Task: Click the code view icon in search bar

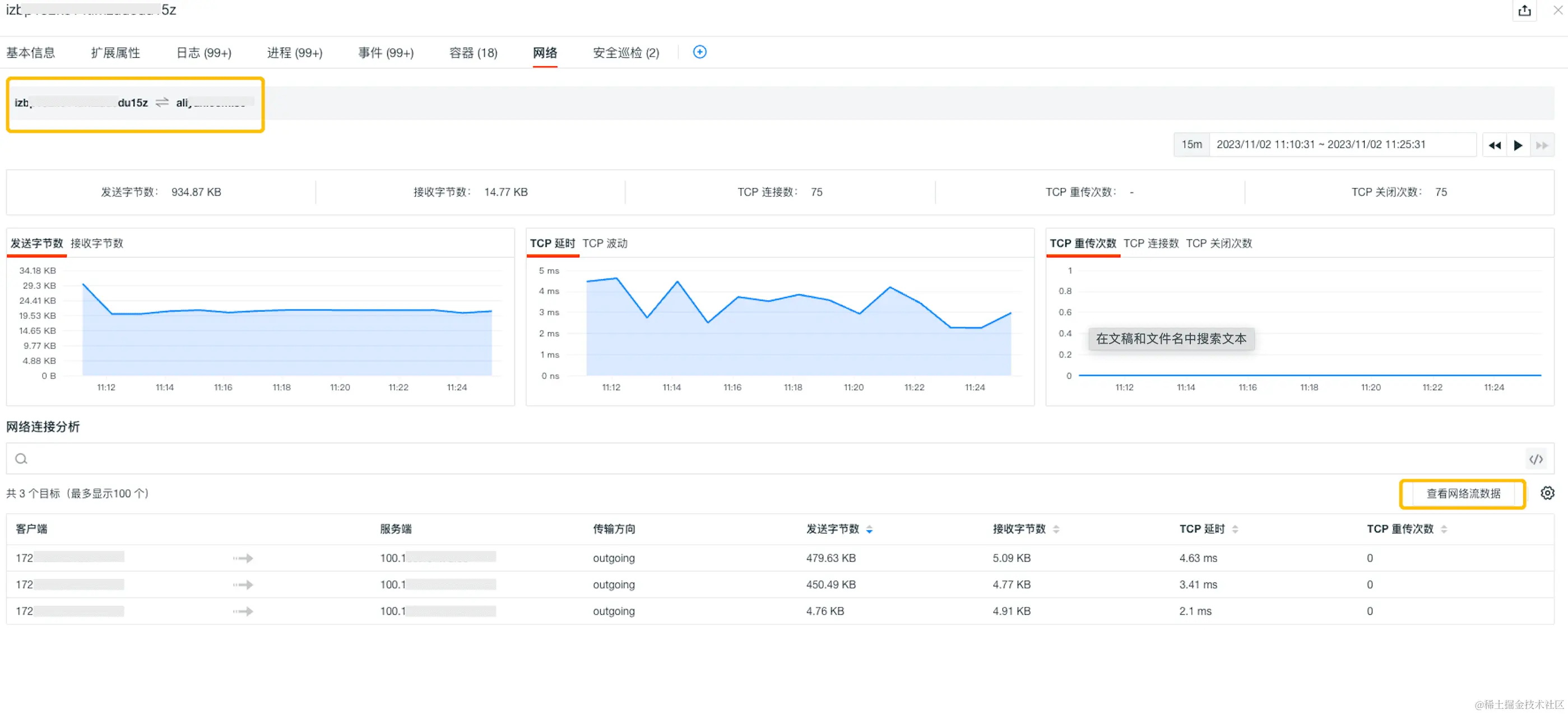Action: 1535,459
